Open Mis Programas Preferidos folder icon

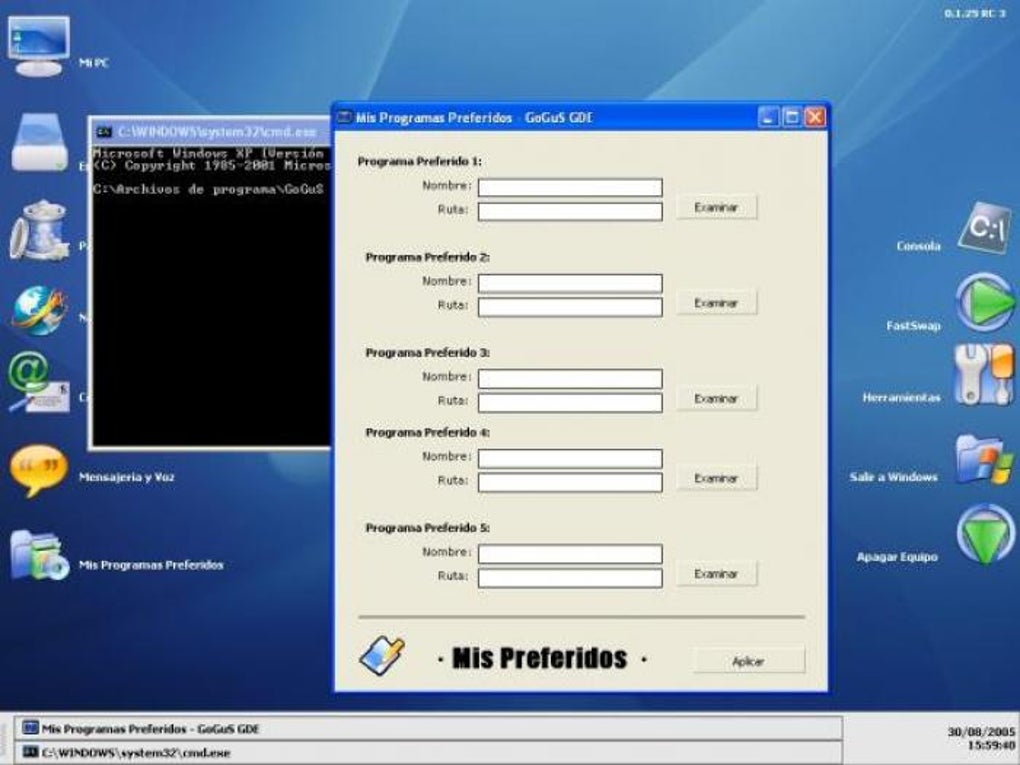click(x=39, y=556)
